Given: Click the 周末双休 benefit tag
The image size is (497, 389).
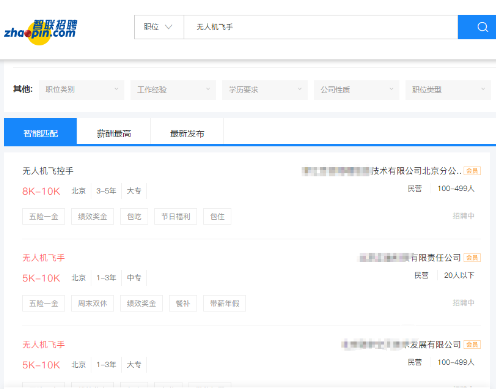Looking at the screenshot, I should pyautogui.click(x=92, y=303).
